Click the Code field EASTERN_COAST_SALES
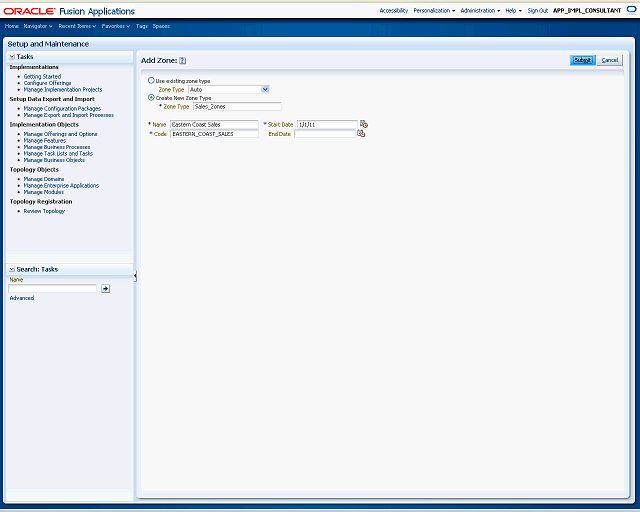640x512 pixels. (214, 134)
